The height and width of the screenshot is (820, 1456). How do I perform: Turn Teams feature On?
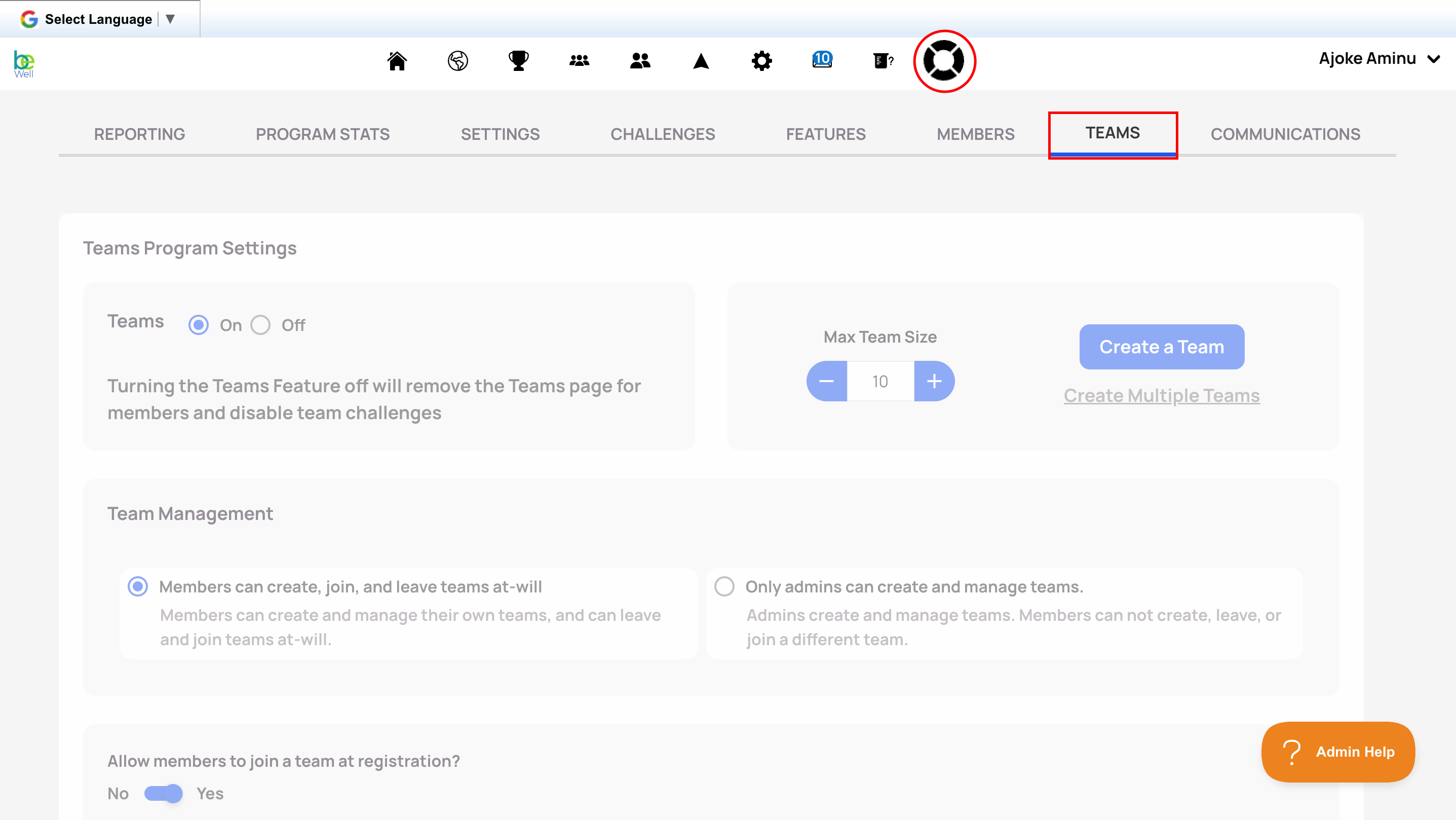coord(199,325)
